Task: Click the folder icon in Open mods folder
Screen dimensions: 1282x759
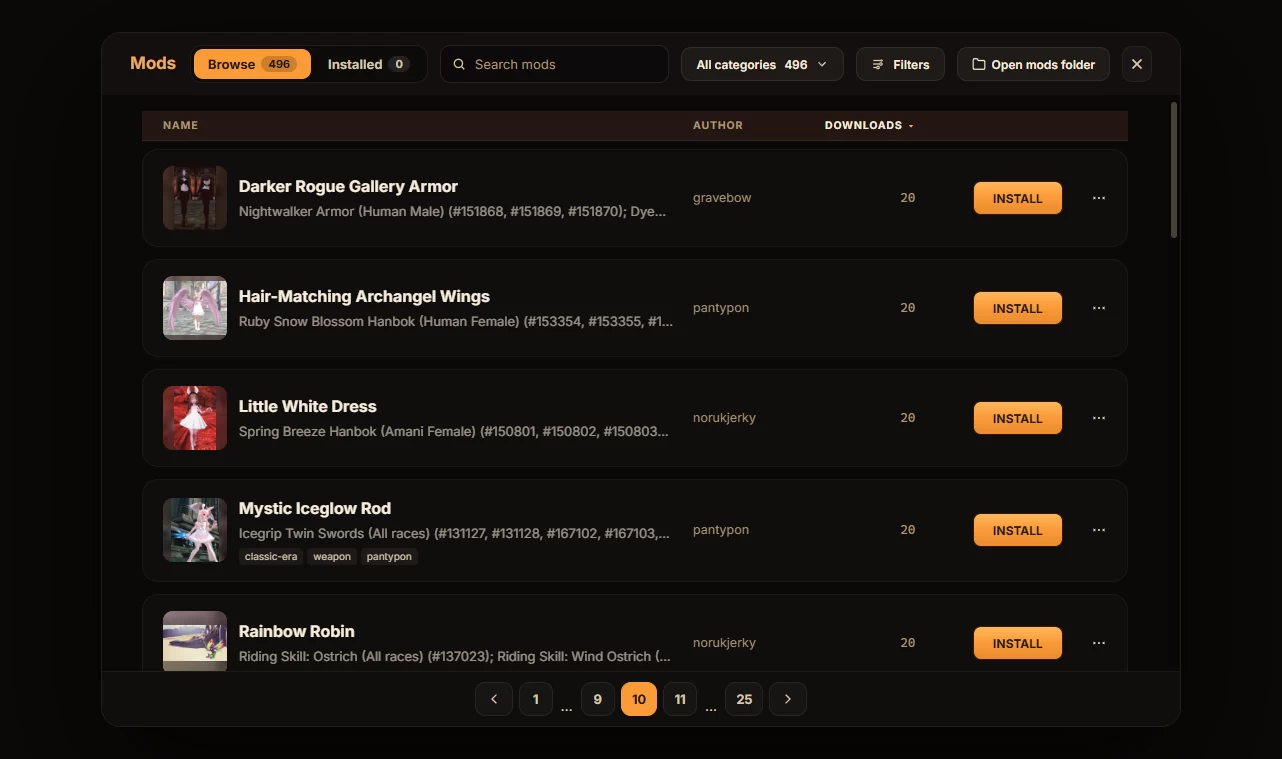Action: click(x=979, y=64)
